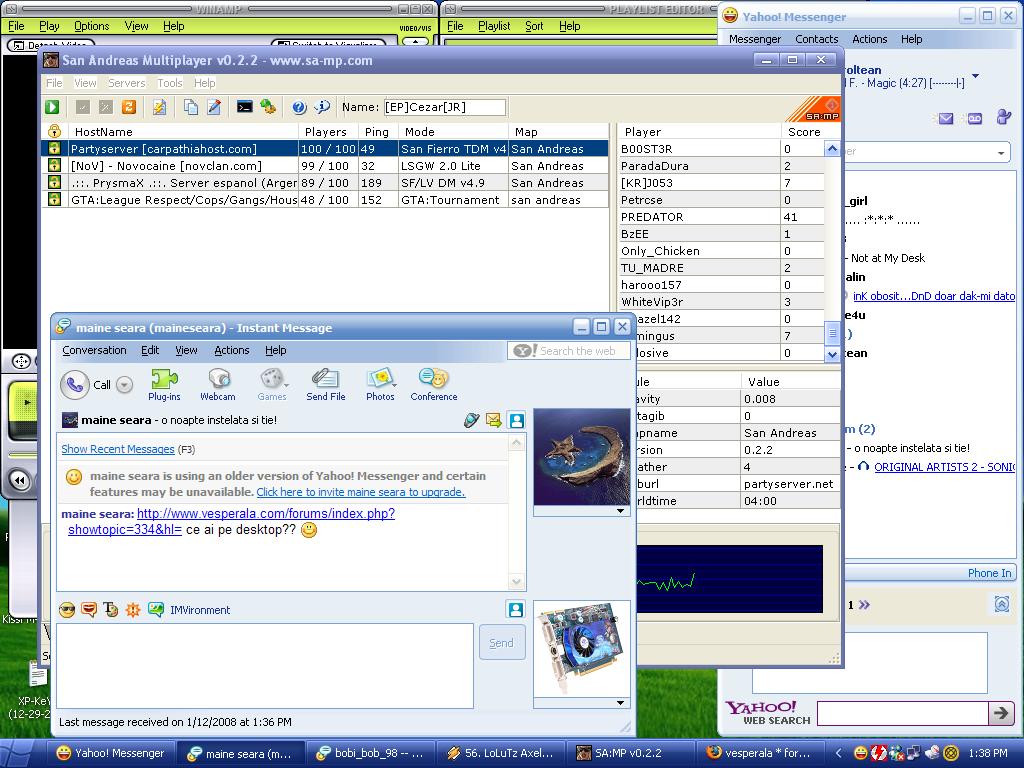This screenshot has width=1024, height=768.
Task: Toggle the display image button beside the contact name
Action: point(516,421)
